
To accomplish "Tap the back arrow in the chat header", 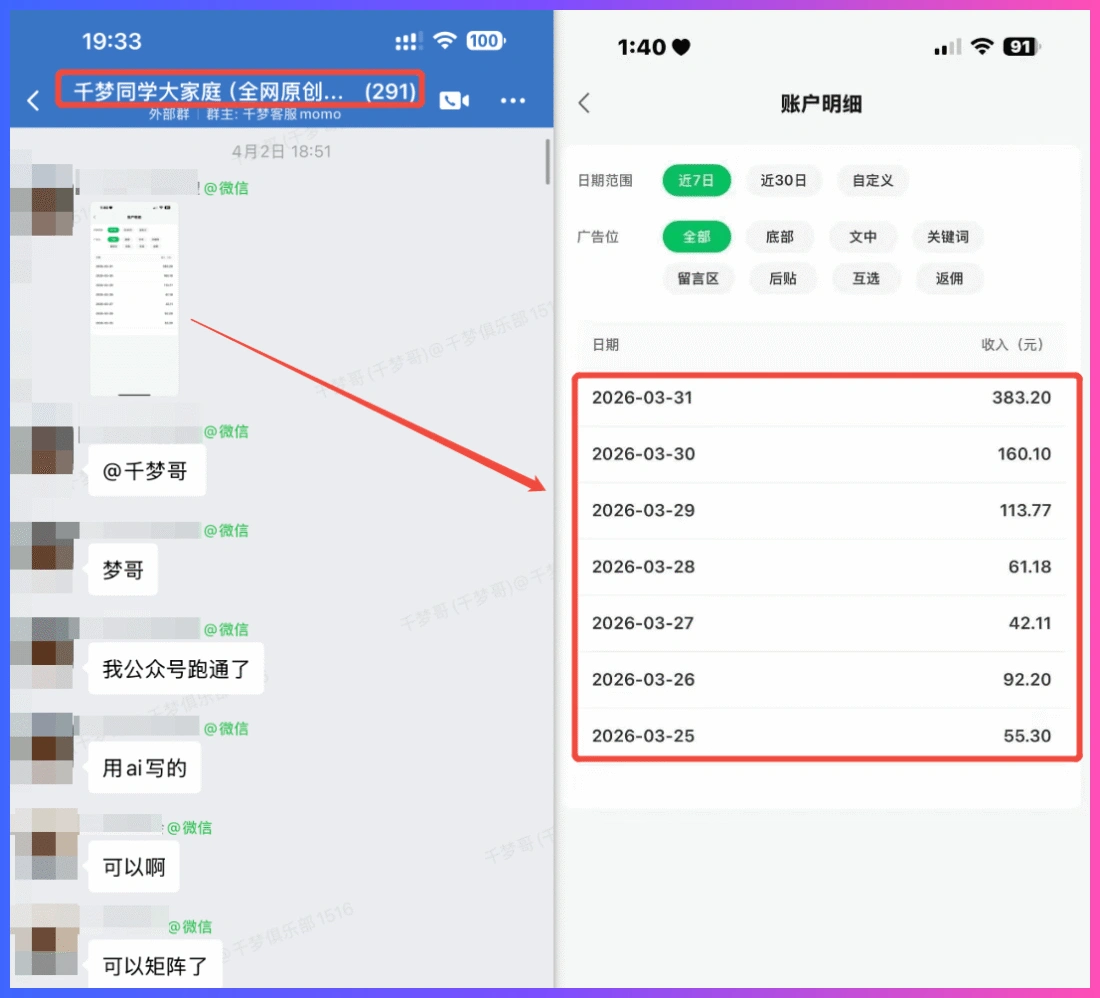I will [x=33, y=101].
